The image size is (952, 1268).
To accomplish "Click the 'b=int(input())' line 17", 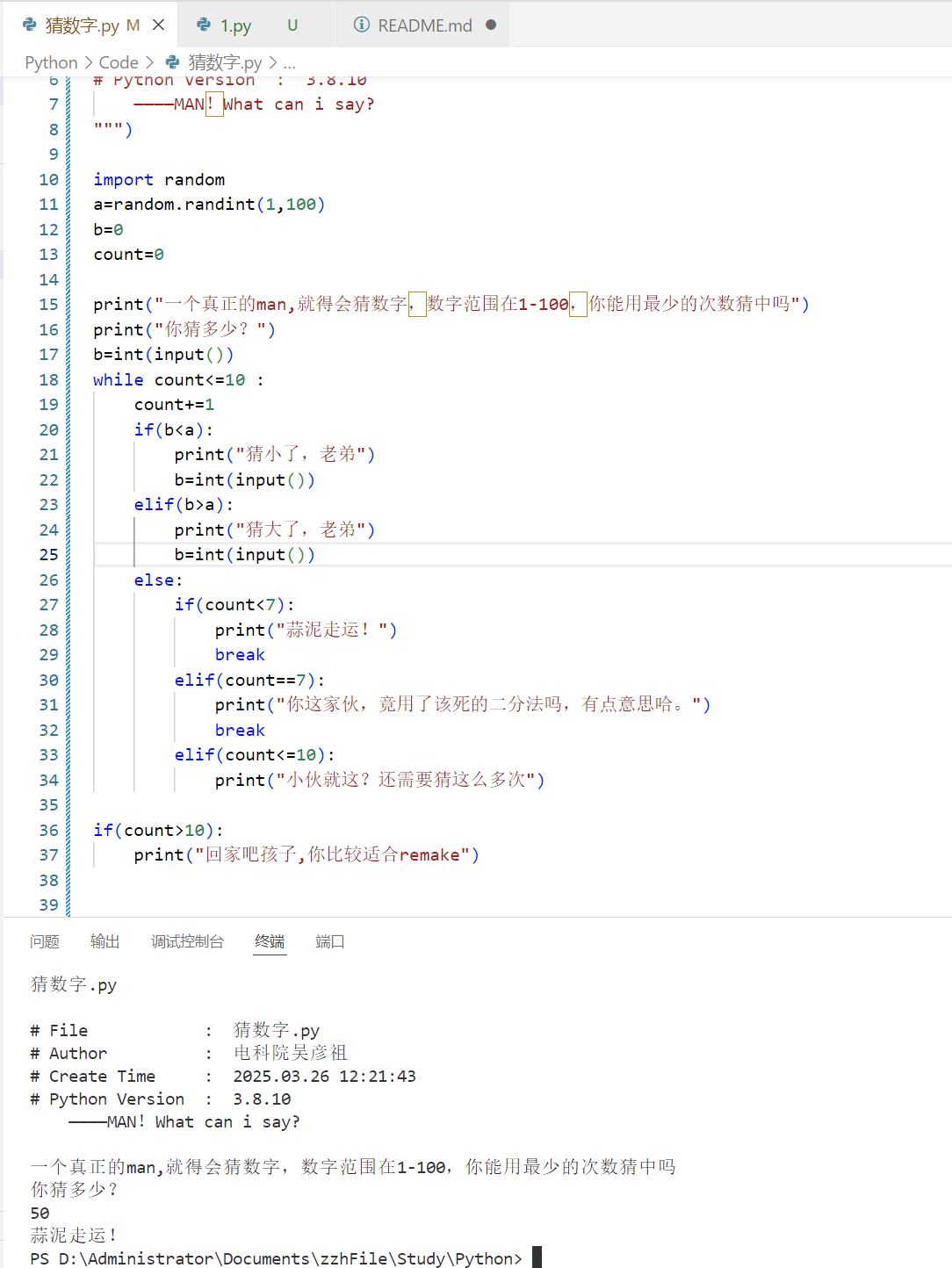I will click(163, 354).
